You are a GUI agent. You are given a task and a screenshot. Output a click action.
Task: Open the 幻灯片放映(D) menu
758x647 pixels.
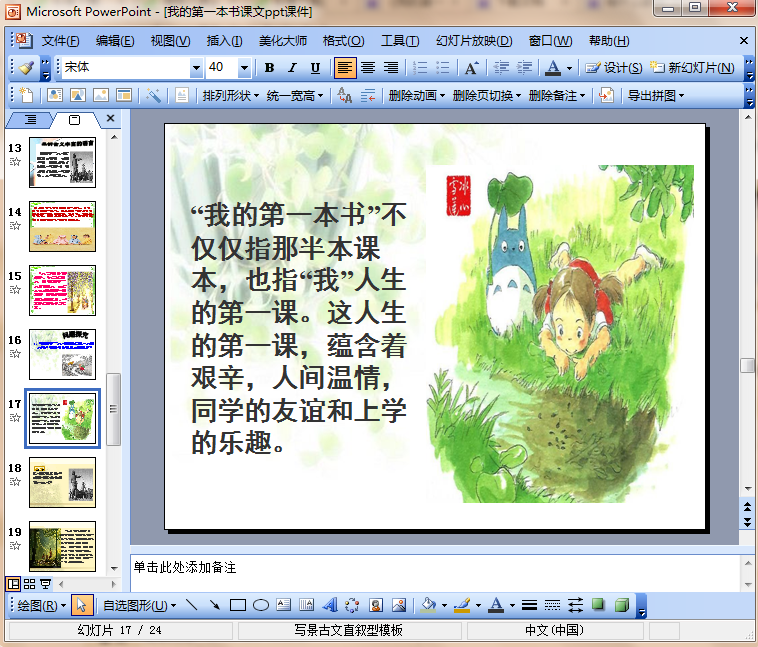point(474,41)
